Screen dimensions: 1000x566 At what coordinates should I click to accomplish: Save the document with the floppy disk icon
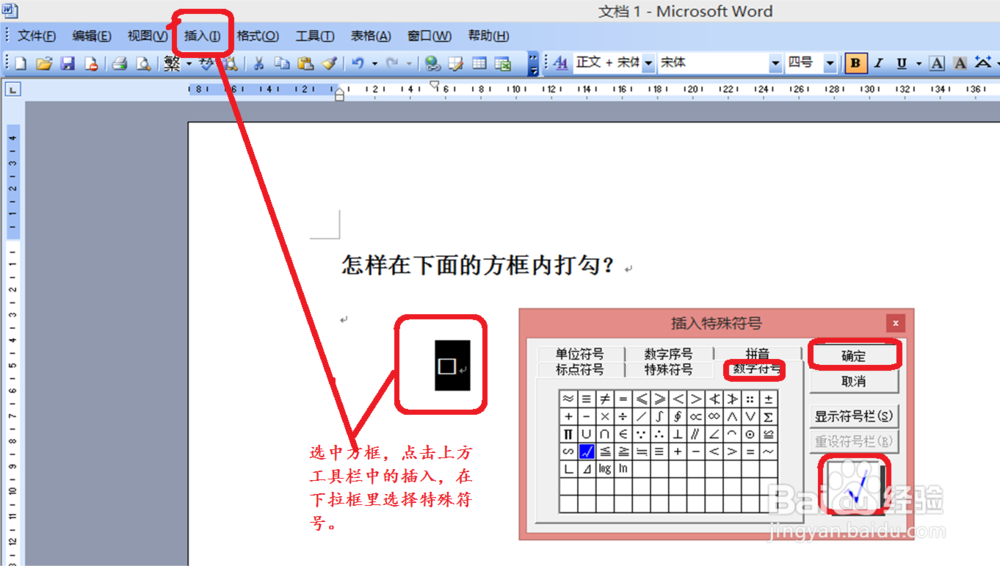[x=68, y=63]
